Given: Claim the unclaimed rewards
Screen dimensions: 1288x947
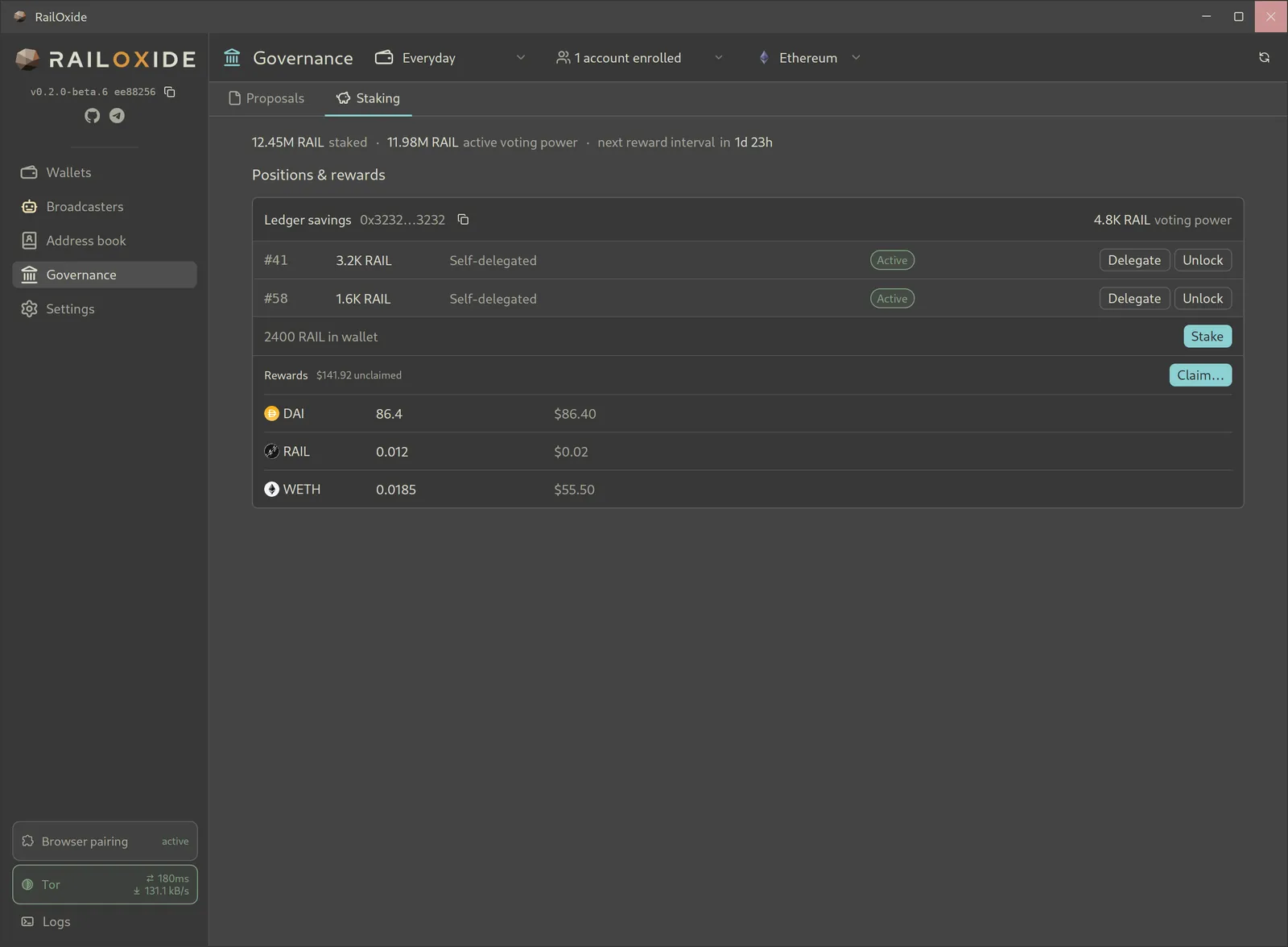Looking at the screenshot, I should [1200, 375].
